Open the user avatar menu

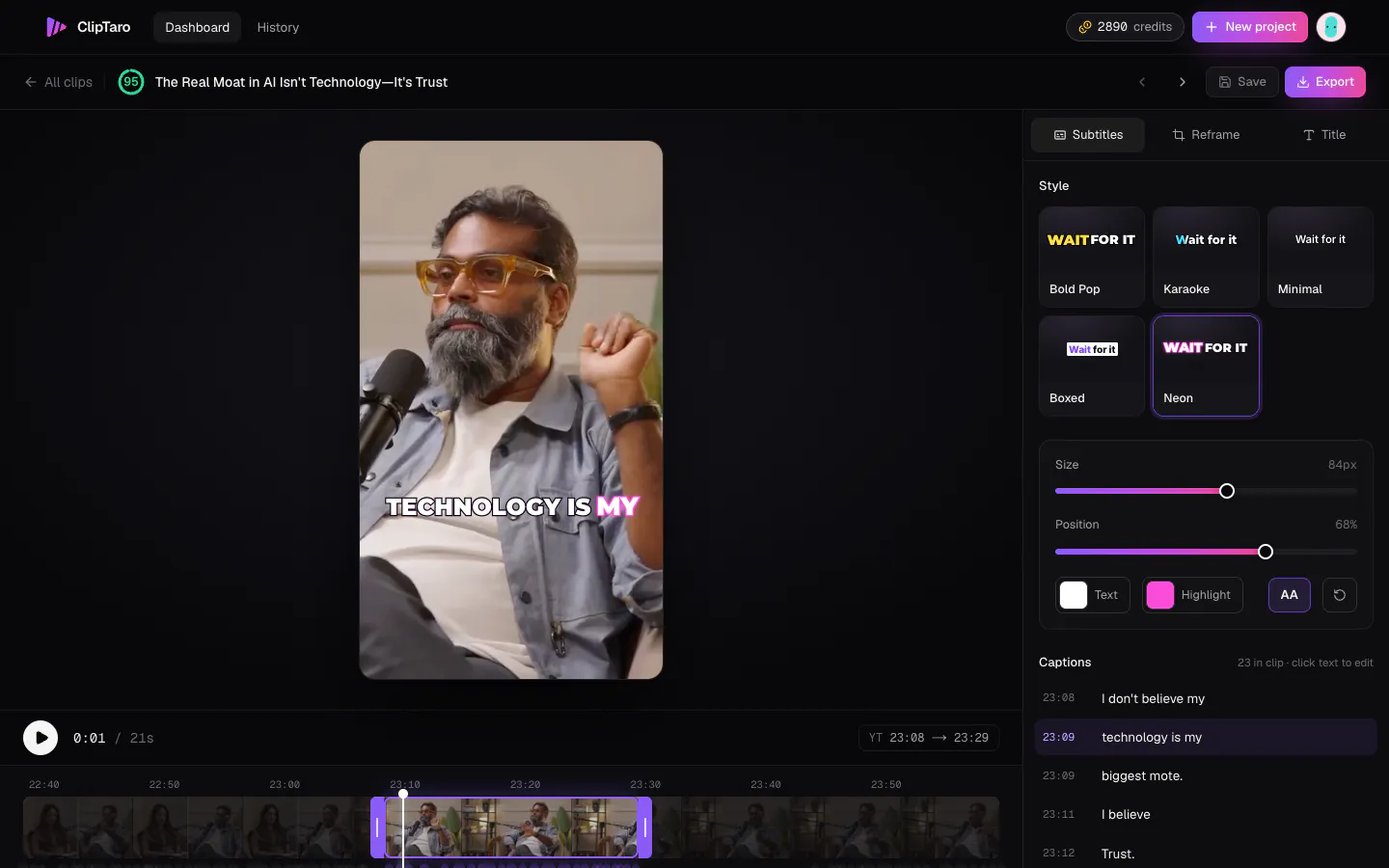click(1331, 27)
